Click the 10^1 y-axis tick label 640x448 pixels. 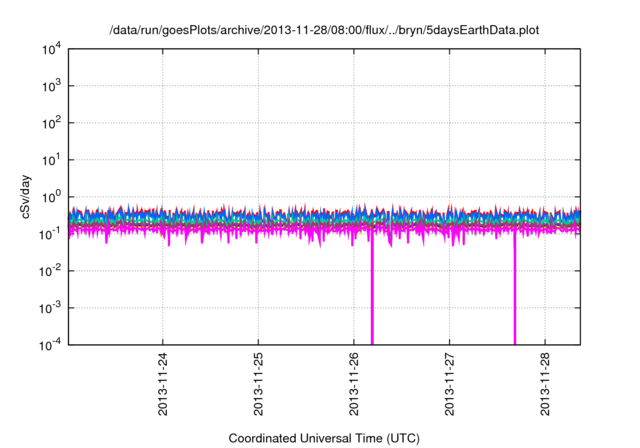click(49, 160)
